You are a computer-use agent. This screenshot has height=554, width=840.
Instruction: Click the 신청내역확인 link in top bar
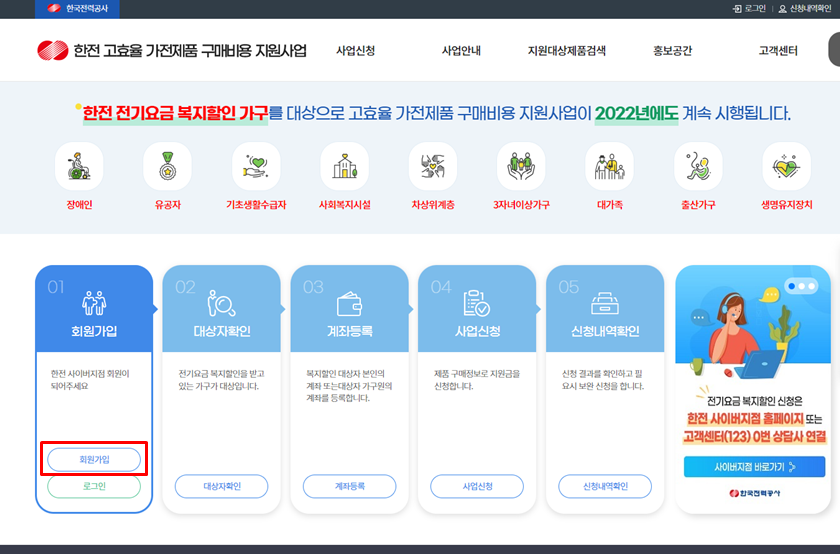[811, 9]
